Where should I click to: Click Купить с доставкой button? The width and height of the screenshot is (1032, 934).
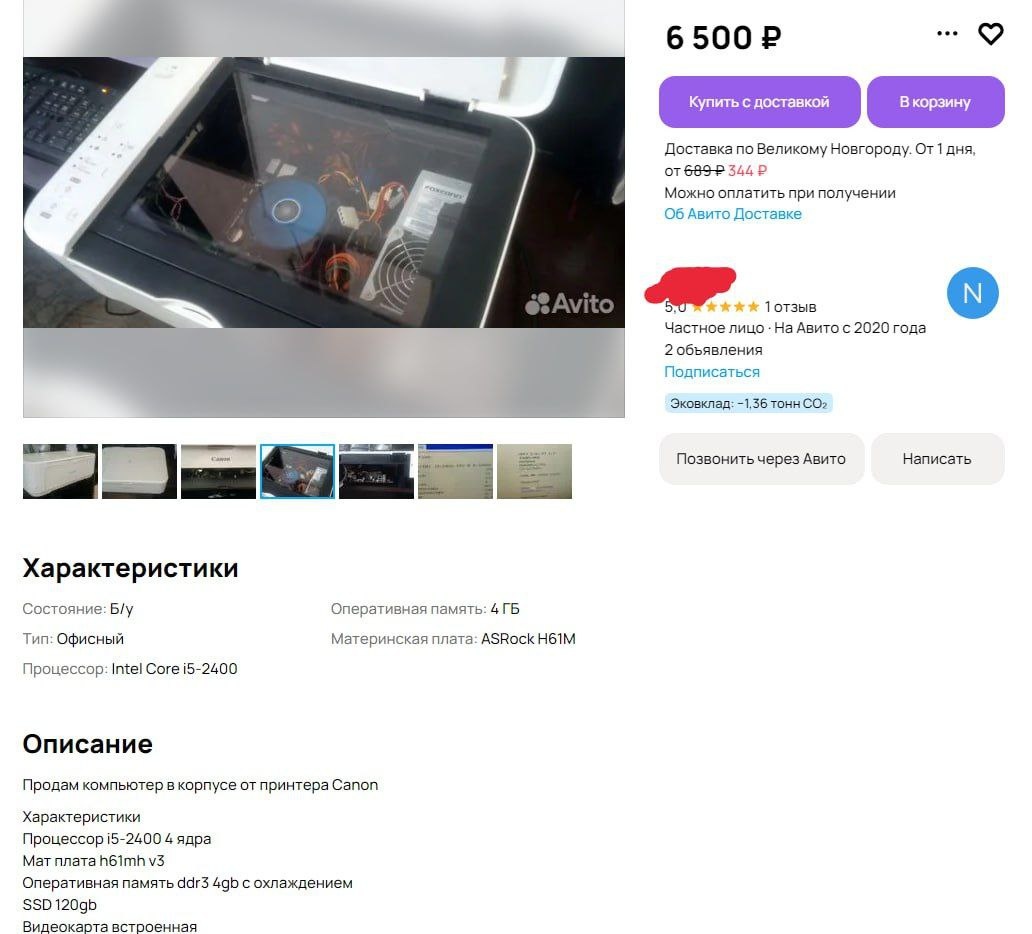(x=759, y=102)
